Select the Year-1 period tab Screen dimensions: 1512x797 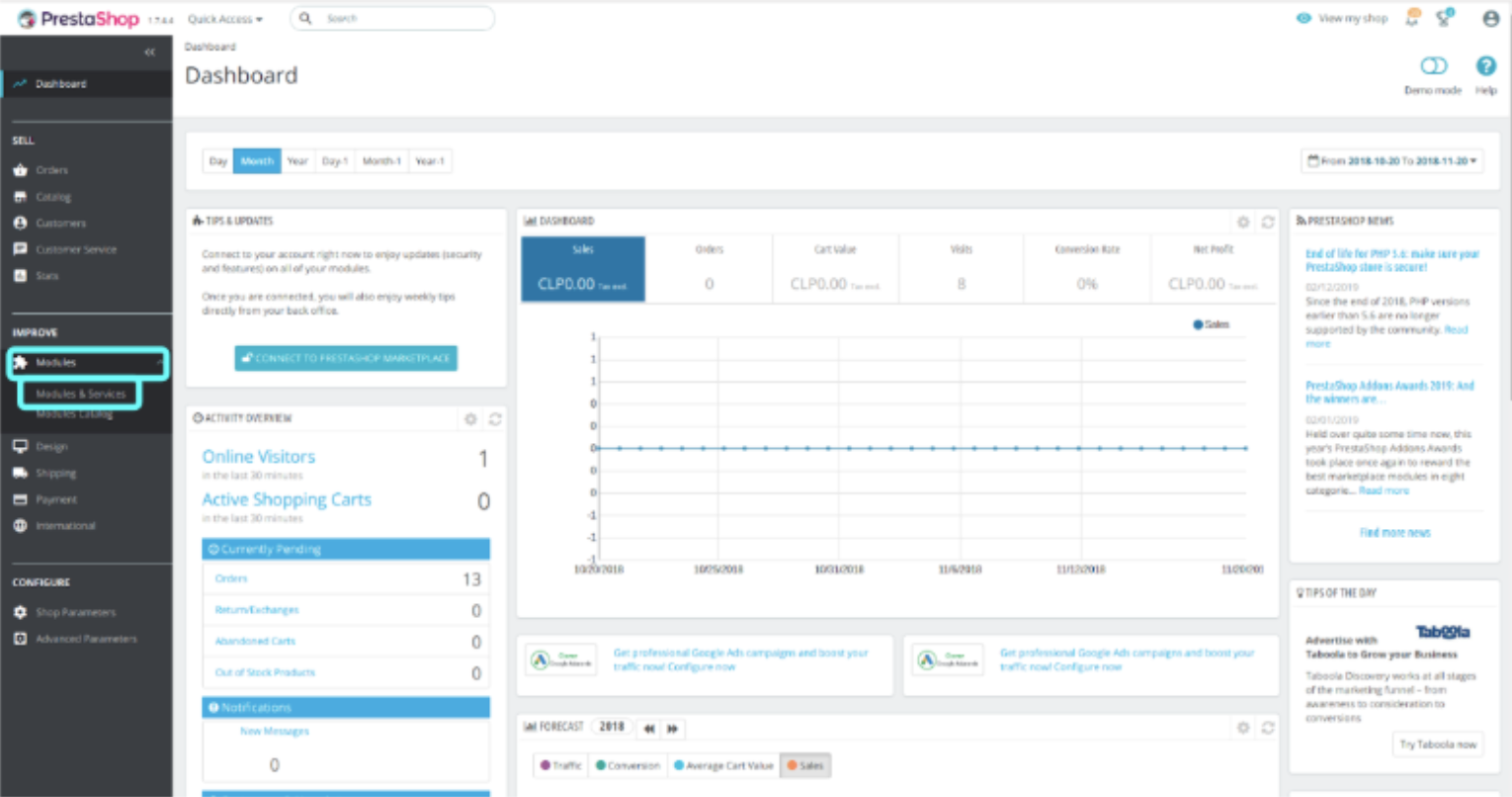click(x=430, y=161)
